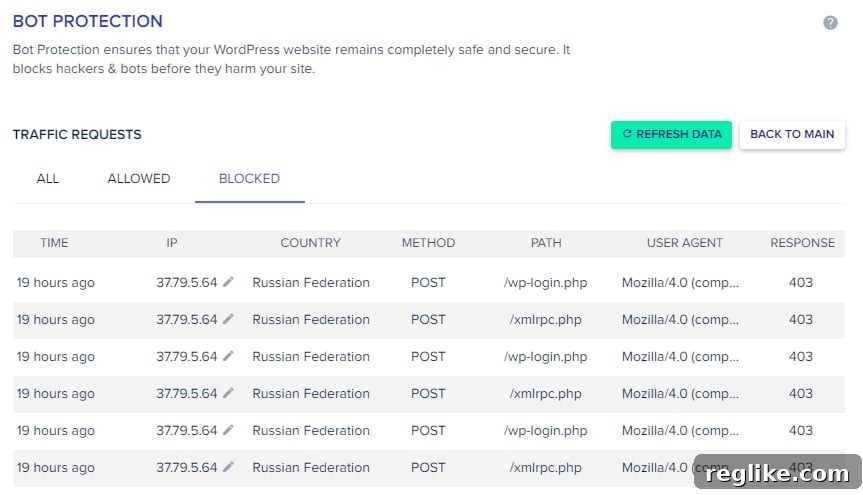Click edit pencil in second row
Image resolution: width=863 pixels, height=495 pixels.
(x=228, y=319)
